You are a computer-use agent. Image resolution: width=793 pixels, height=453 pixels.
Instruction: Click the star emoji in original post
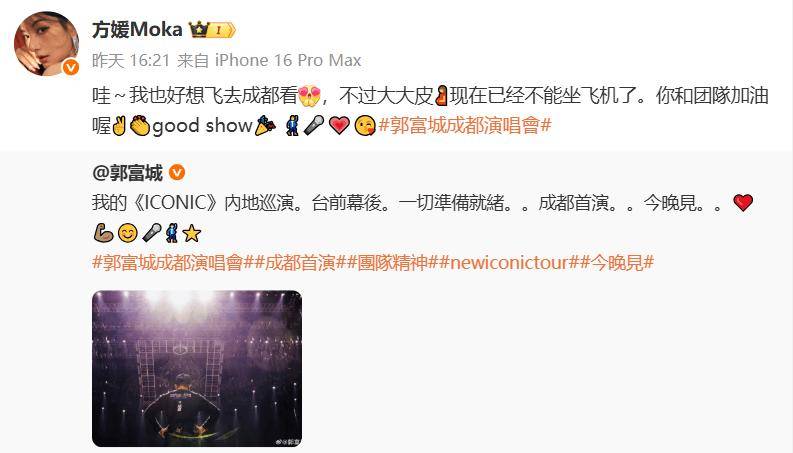point(191,233)
